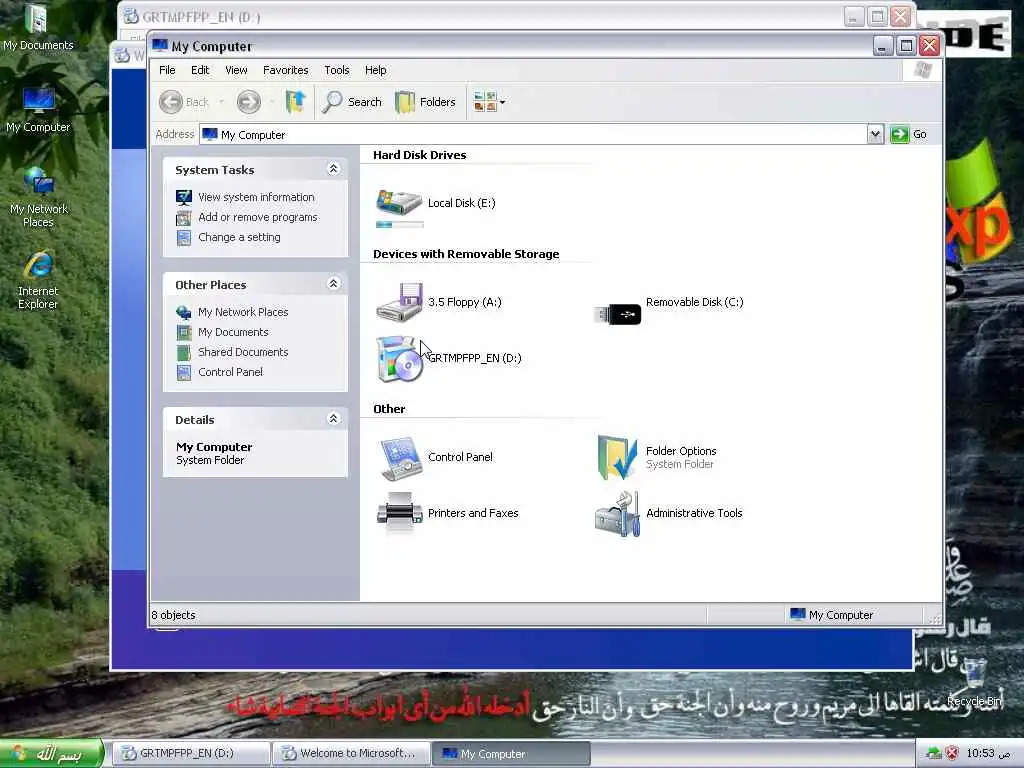The image size is (1024, 768).
Task: Open Printers and Faxes icon
Action: [x=399, y=513]
